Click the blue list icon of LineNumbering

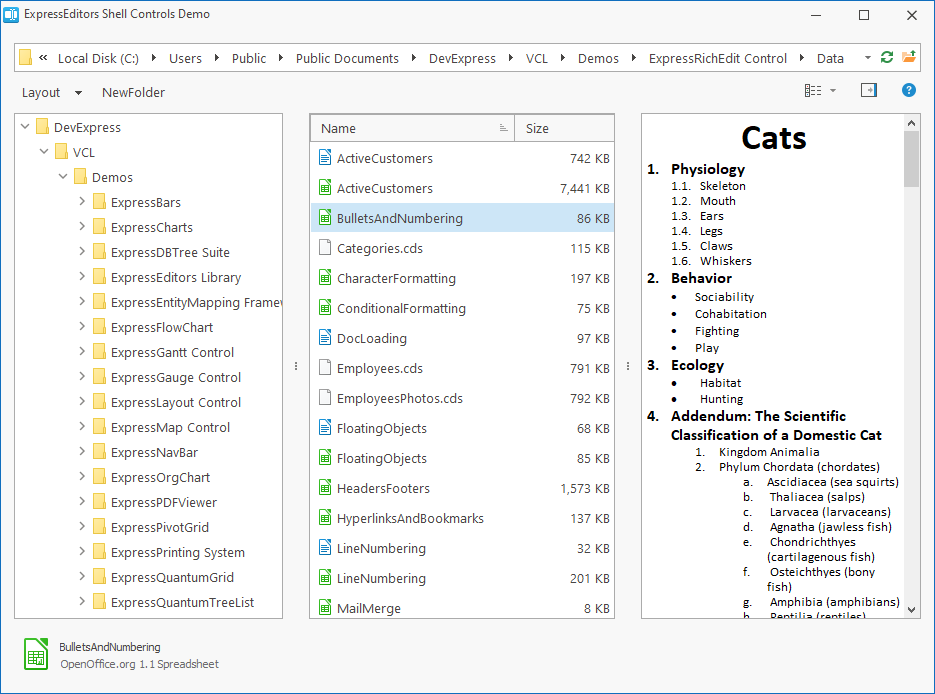(x=325, y=548)
